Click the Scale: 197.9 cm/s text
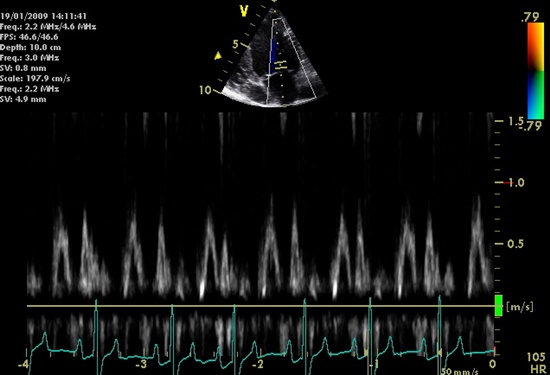The width and height of the screenshot is (550, 375). [35, 79]
